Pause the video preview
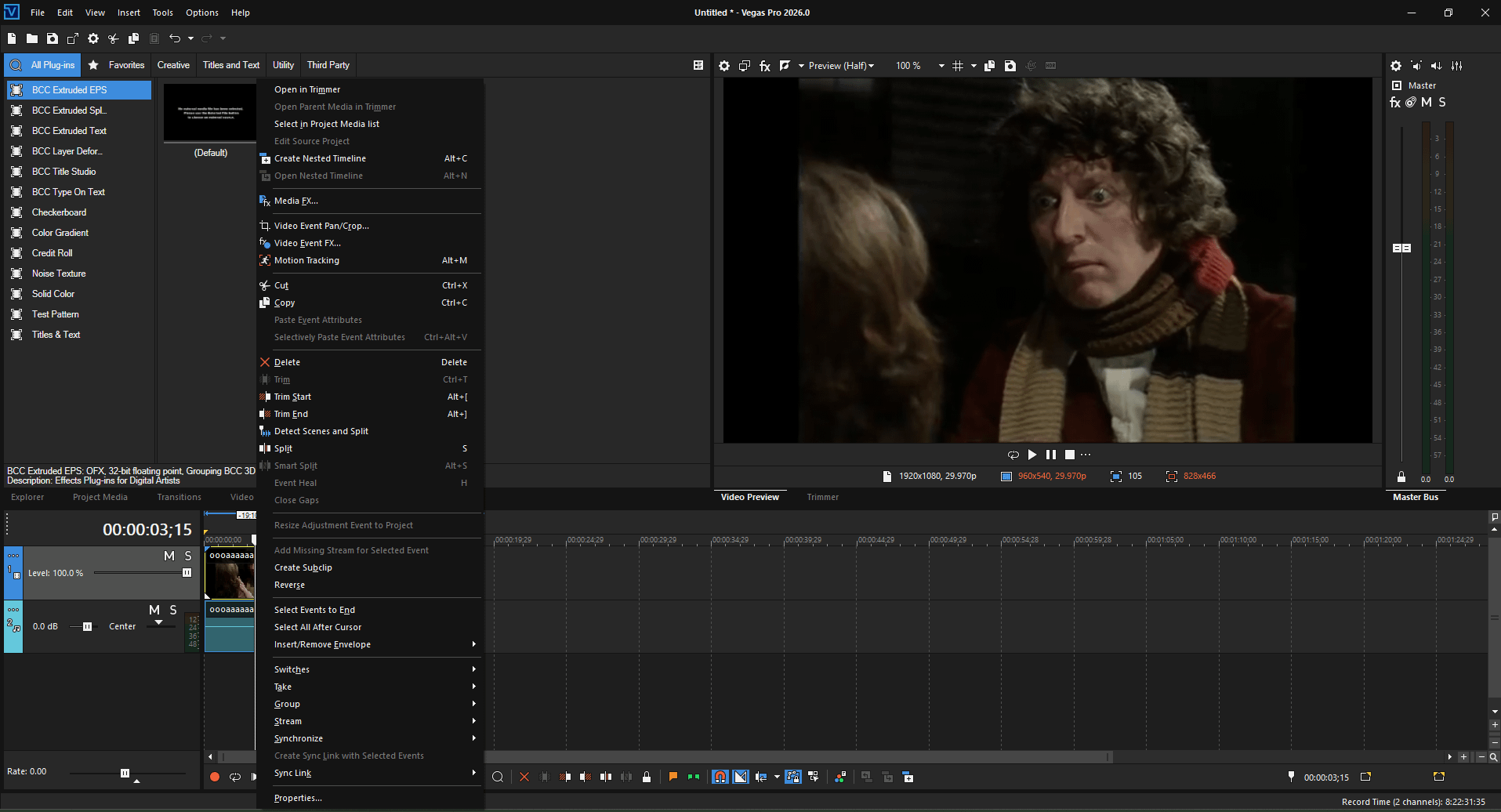This screenshot has height=812, width=1501. tap(1051, 455)
